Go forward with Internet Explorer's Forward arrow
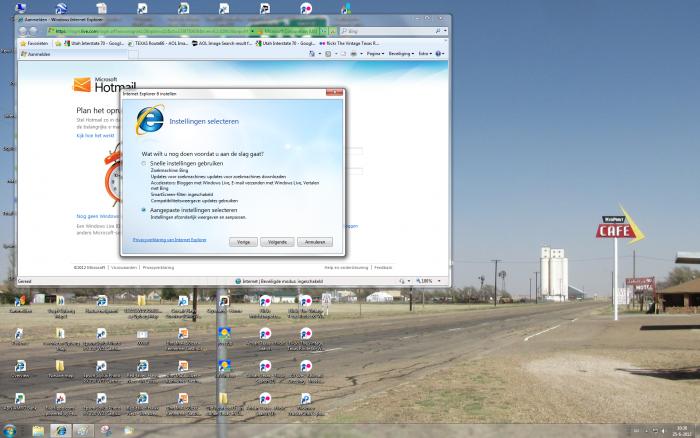 (x=33, y=31)
